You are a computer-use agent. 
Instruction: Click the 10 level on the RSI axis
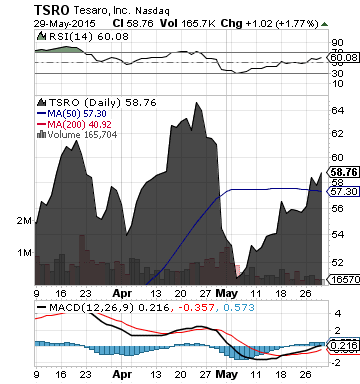(337, 83)
